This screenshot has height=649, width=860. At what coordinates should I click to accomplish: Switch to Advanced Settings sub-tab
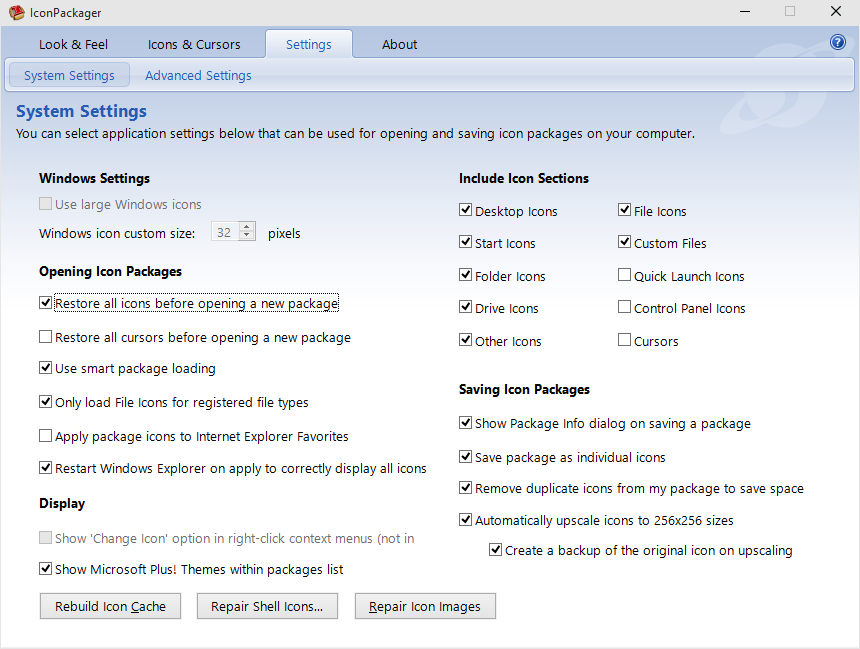(x=198, y=75)
